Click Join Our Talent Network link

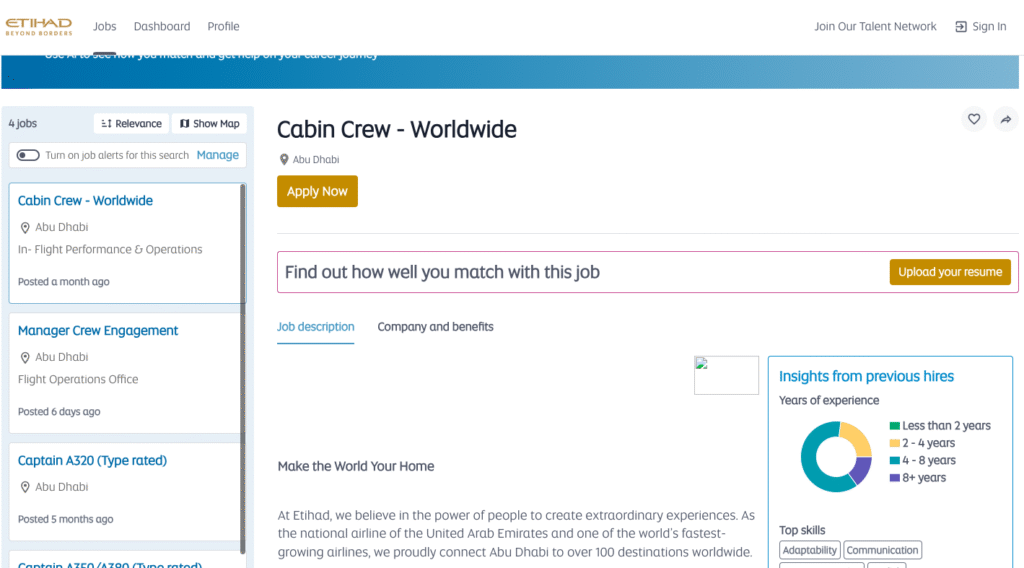coord(875,26)
